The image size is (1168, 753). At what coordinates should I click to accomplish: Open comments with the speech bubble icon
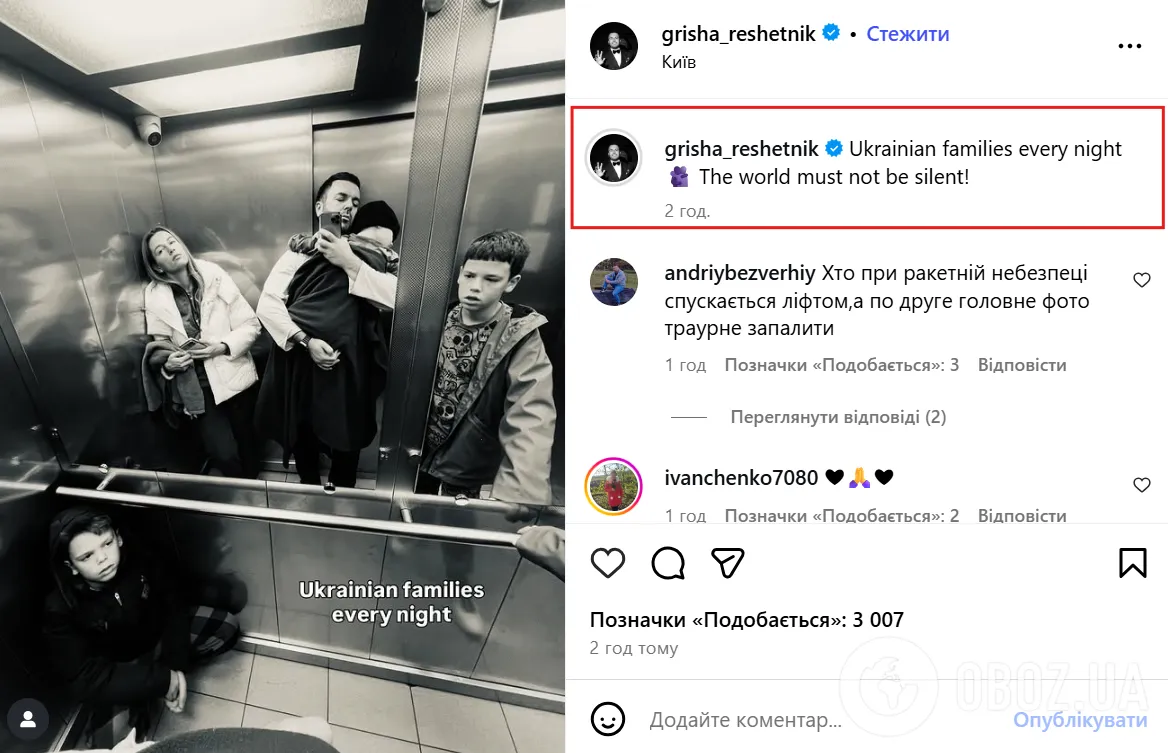pyautogui.click(x=667, y=563)
